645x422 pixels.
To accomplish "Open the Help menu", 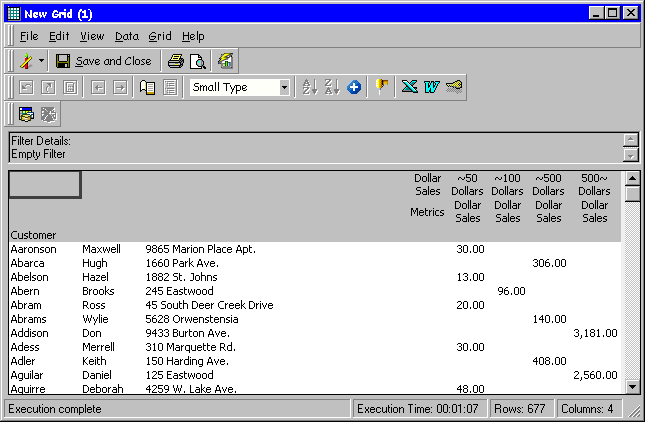I will [193, 37].
